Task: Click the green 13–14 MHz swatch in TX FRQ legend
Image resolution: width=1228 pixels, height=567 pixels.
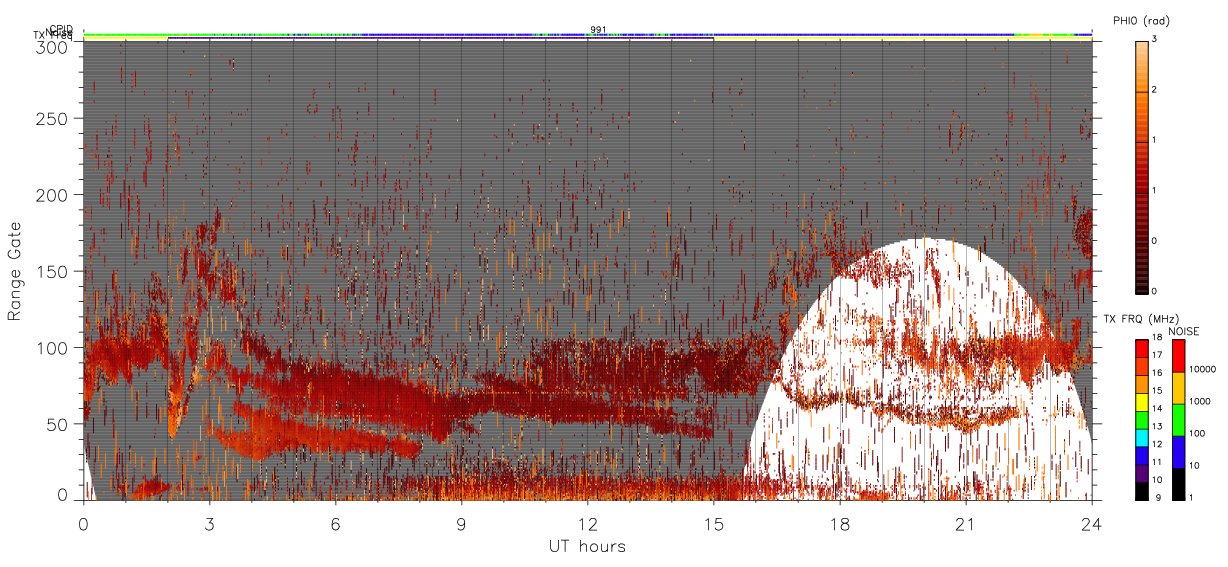Action: pyautogui.click(x=1141, y=420)
